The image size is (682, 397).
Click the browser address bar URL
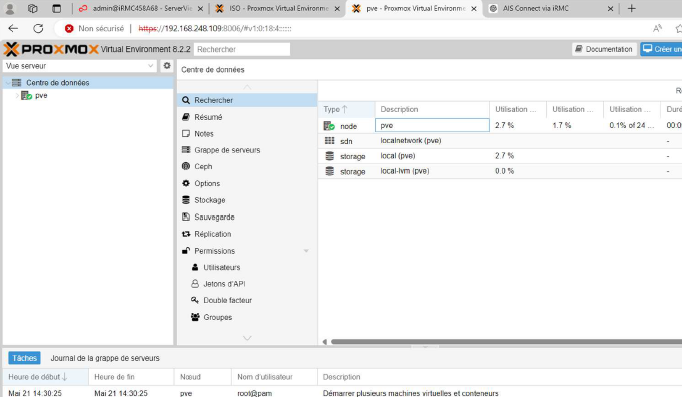click(214, 29)
